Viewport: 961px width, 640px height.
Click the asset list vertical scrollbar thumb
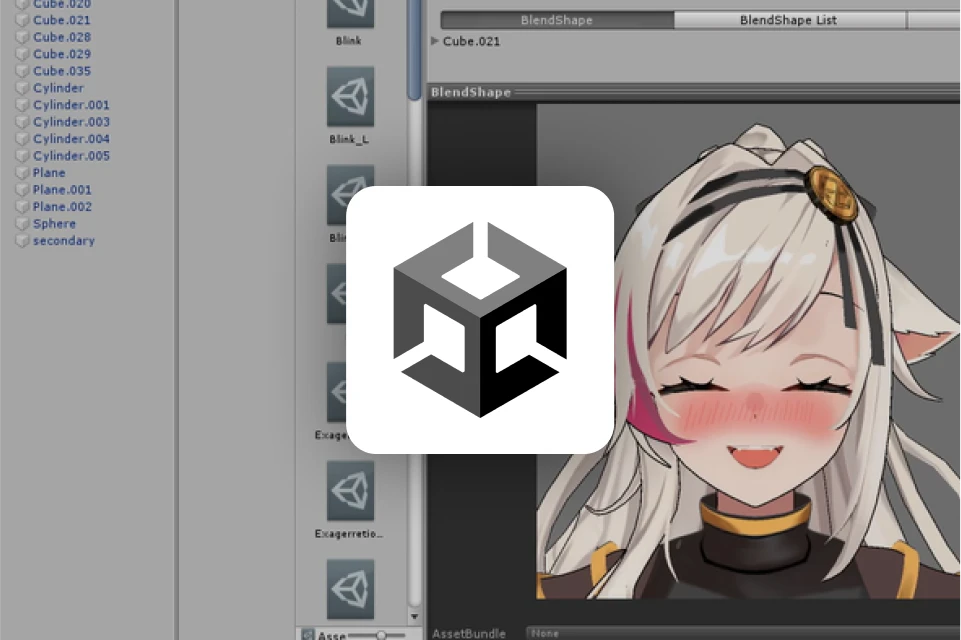(x=414, y=49)
